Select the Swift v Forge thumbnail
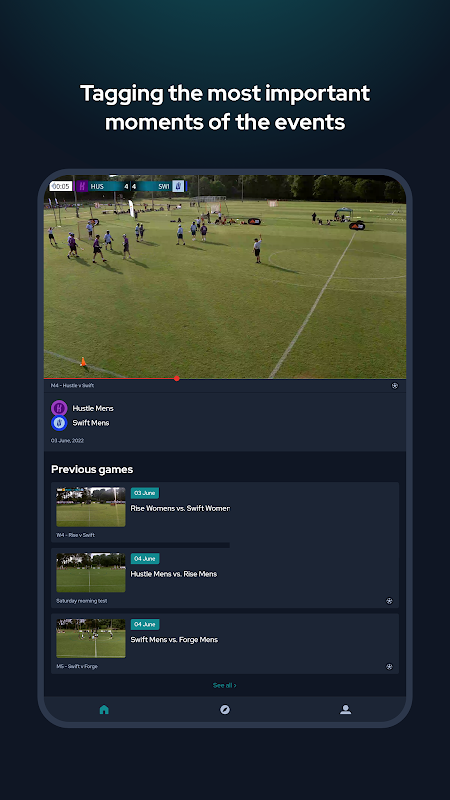450x800 pixels. click(x=91, y=638)
